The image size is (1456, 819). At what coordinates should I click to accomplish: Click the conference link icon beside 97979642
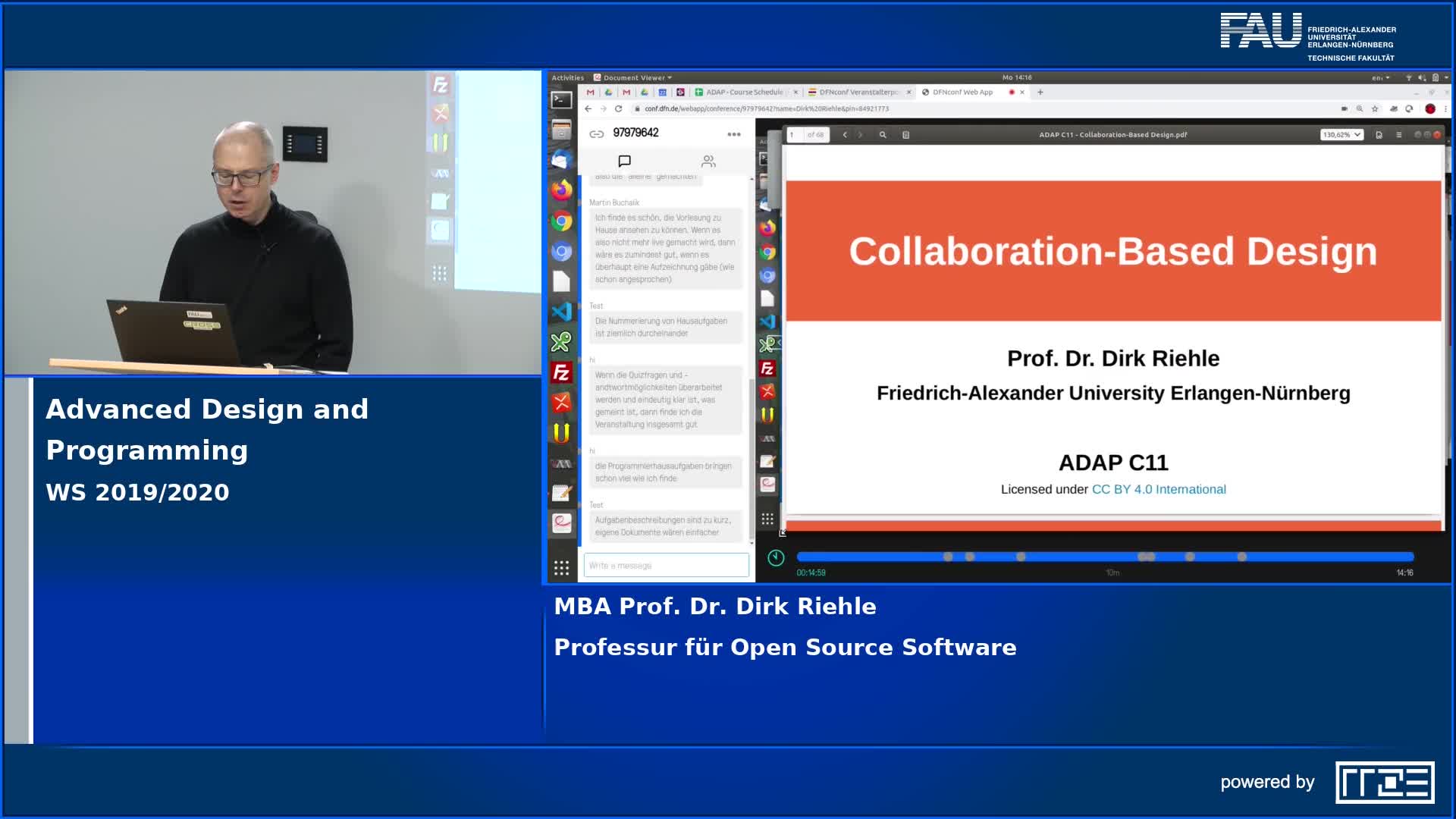point(597,134)
